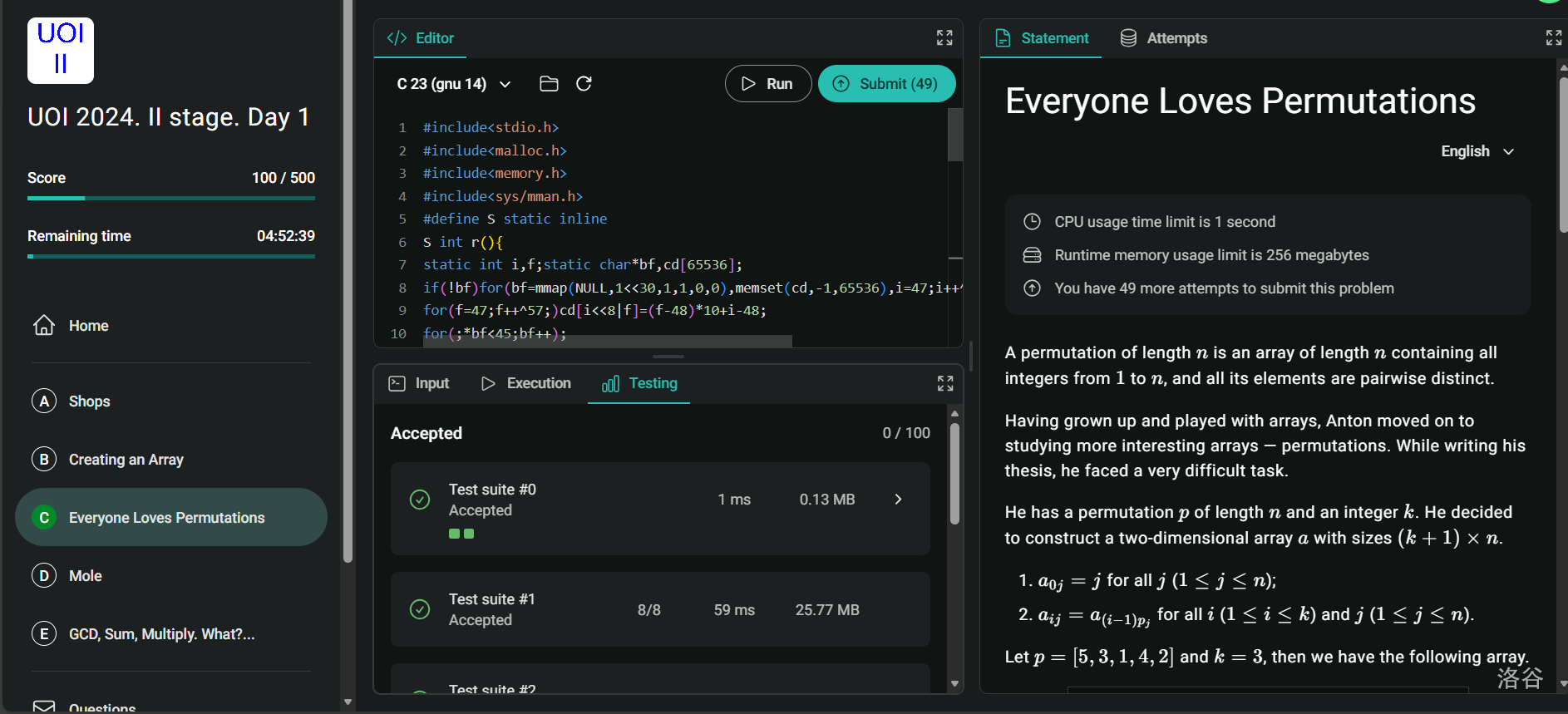The image size is (1568, 714).
Task: Expand Test suite #0 details chevron
Action: tap(898, 500)
